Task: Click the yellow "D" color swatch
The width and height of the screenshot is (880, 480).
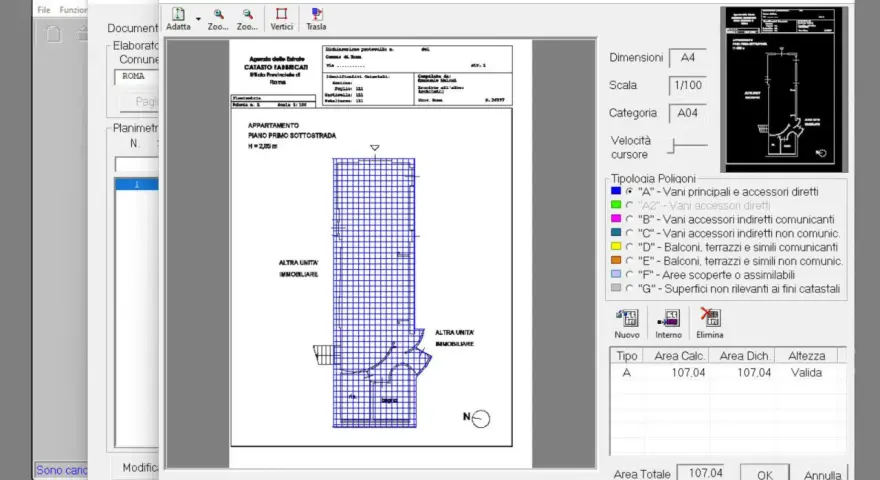Action: coord(616,246)
